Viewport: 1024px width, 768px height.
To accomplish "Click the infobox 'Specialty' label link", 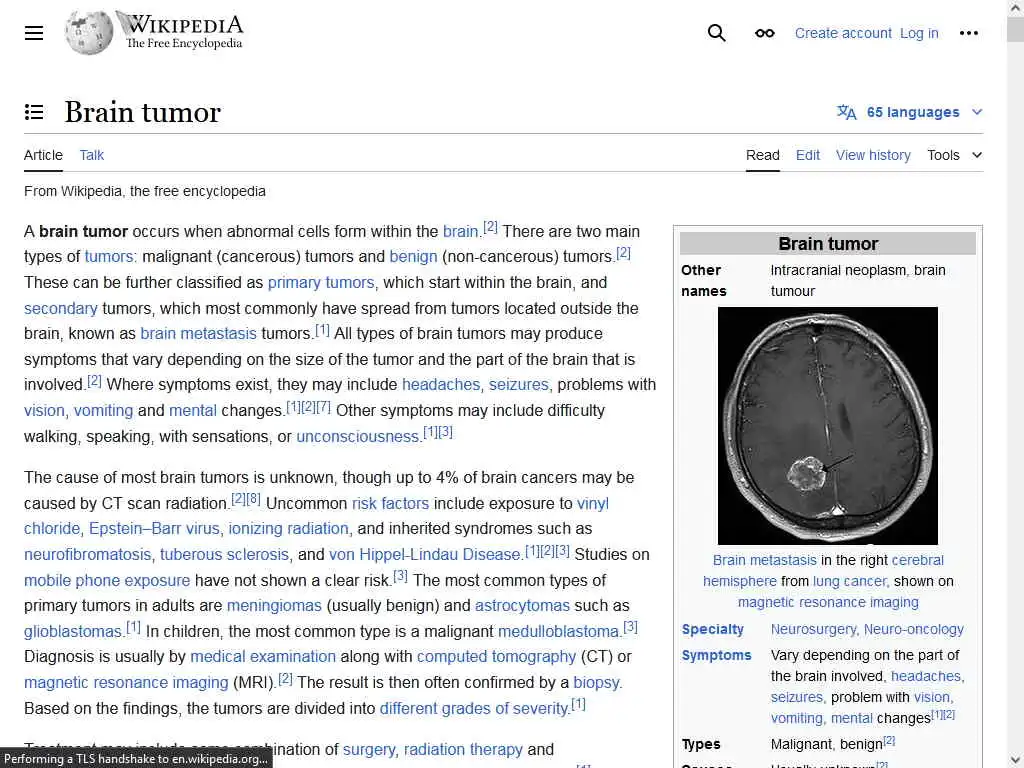I will point(712,630).
